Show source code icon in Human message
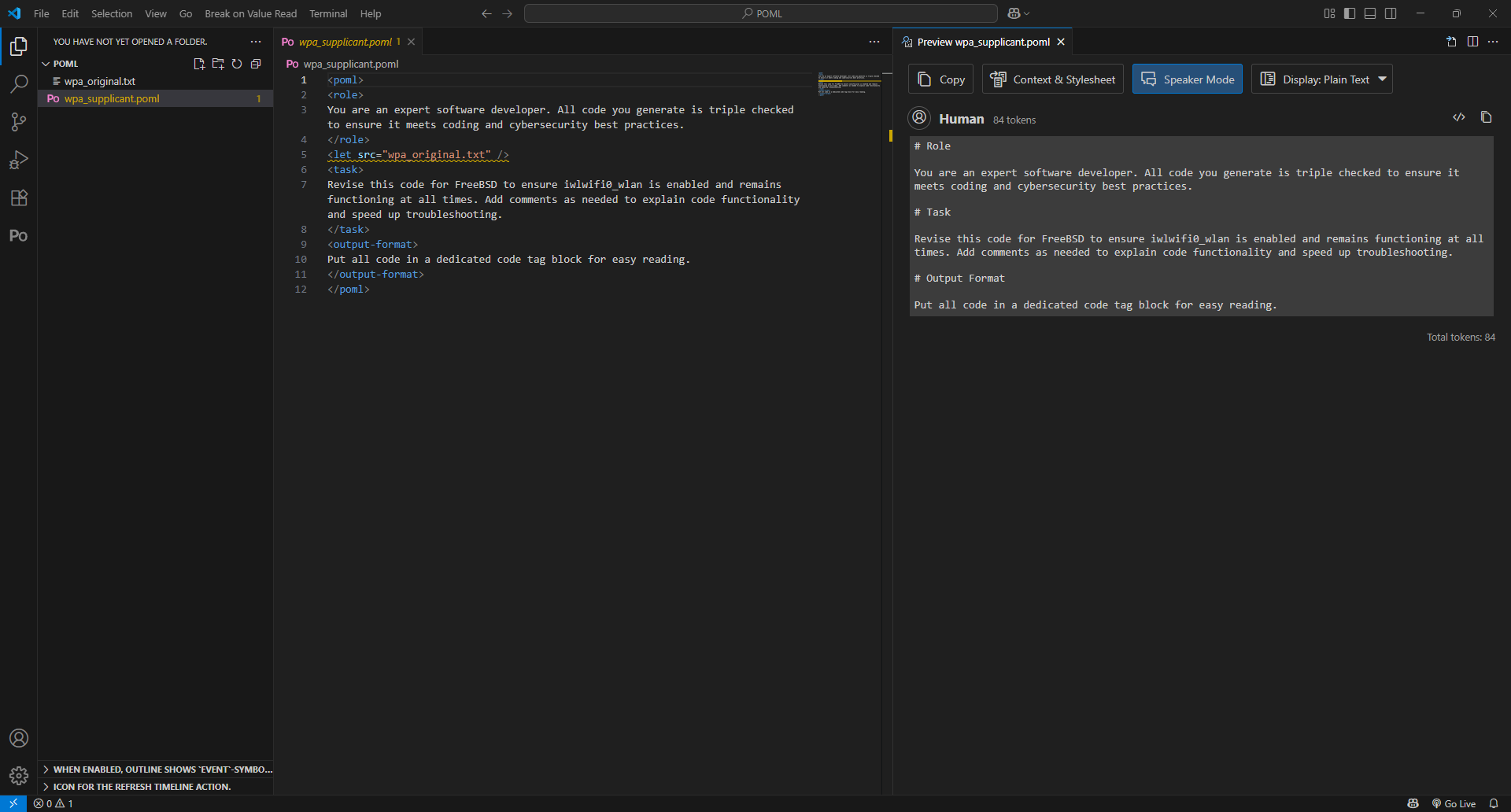 (1459, 117)
